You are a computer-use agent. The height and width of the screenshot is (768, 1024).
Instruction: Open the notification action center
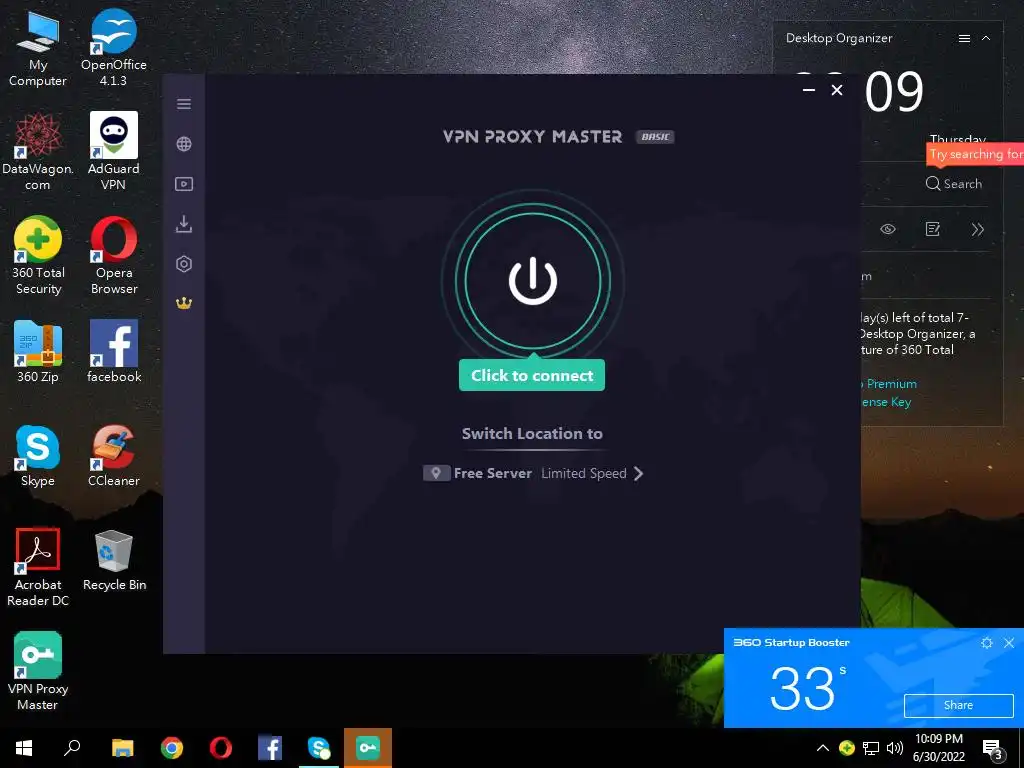993,748
